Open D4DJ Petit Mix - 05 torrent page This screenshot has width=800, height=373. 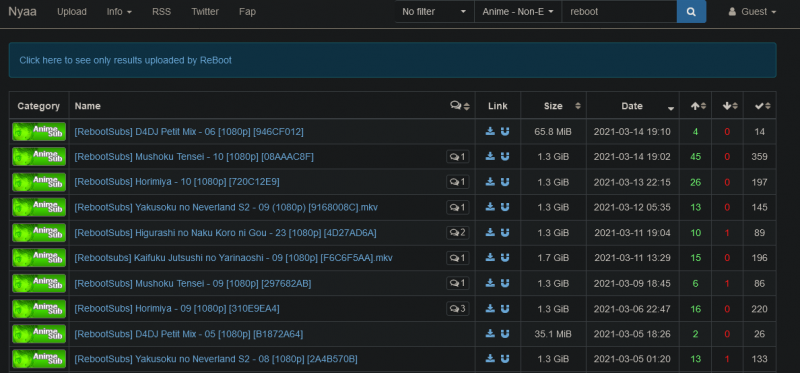click(189, 334)
